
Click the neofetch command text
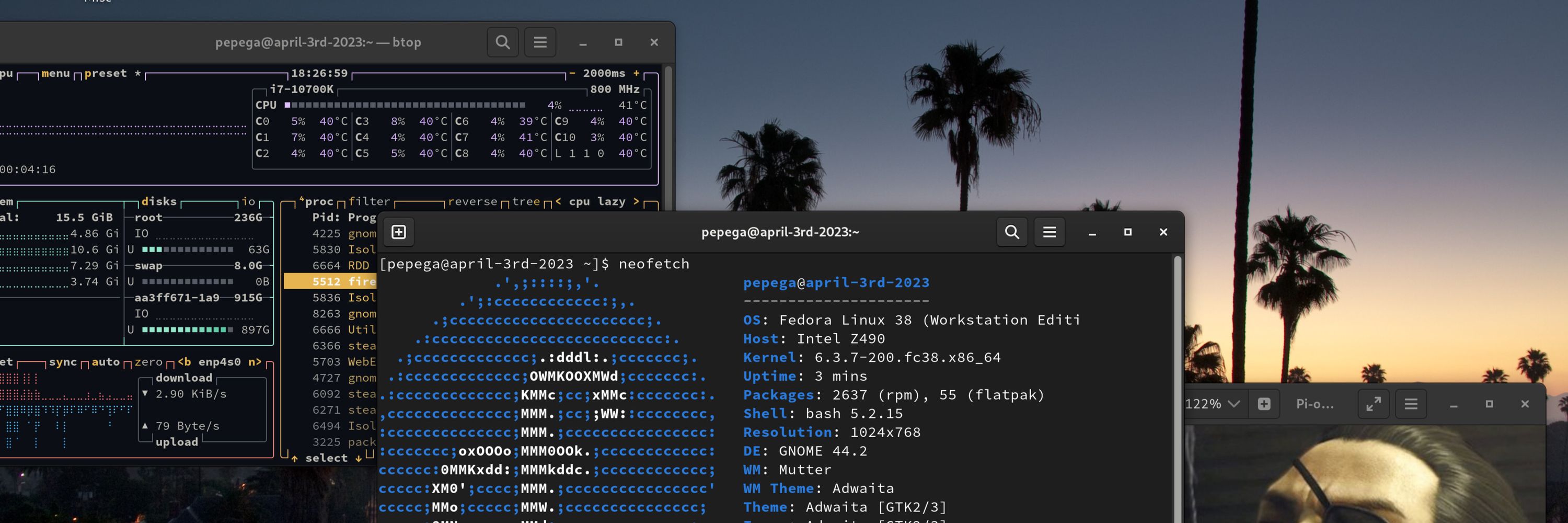(654, 264)
